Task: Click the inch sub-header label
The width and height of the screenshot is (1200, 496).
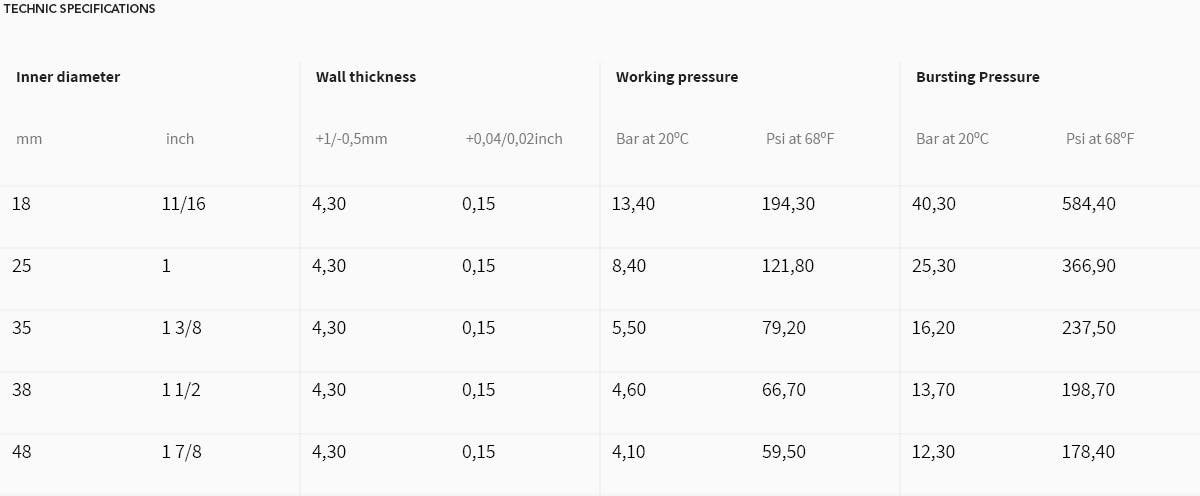Action: tap(180, 139)
